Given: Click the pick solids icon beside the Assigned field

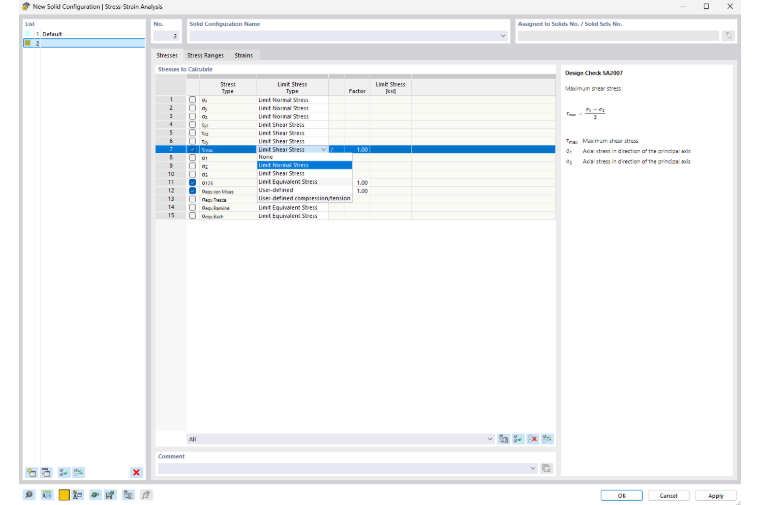Looking at the screenshot, I should [x=728, y=35].
